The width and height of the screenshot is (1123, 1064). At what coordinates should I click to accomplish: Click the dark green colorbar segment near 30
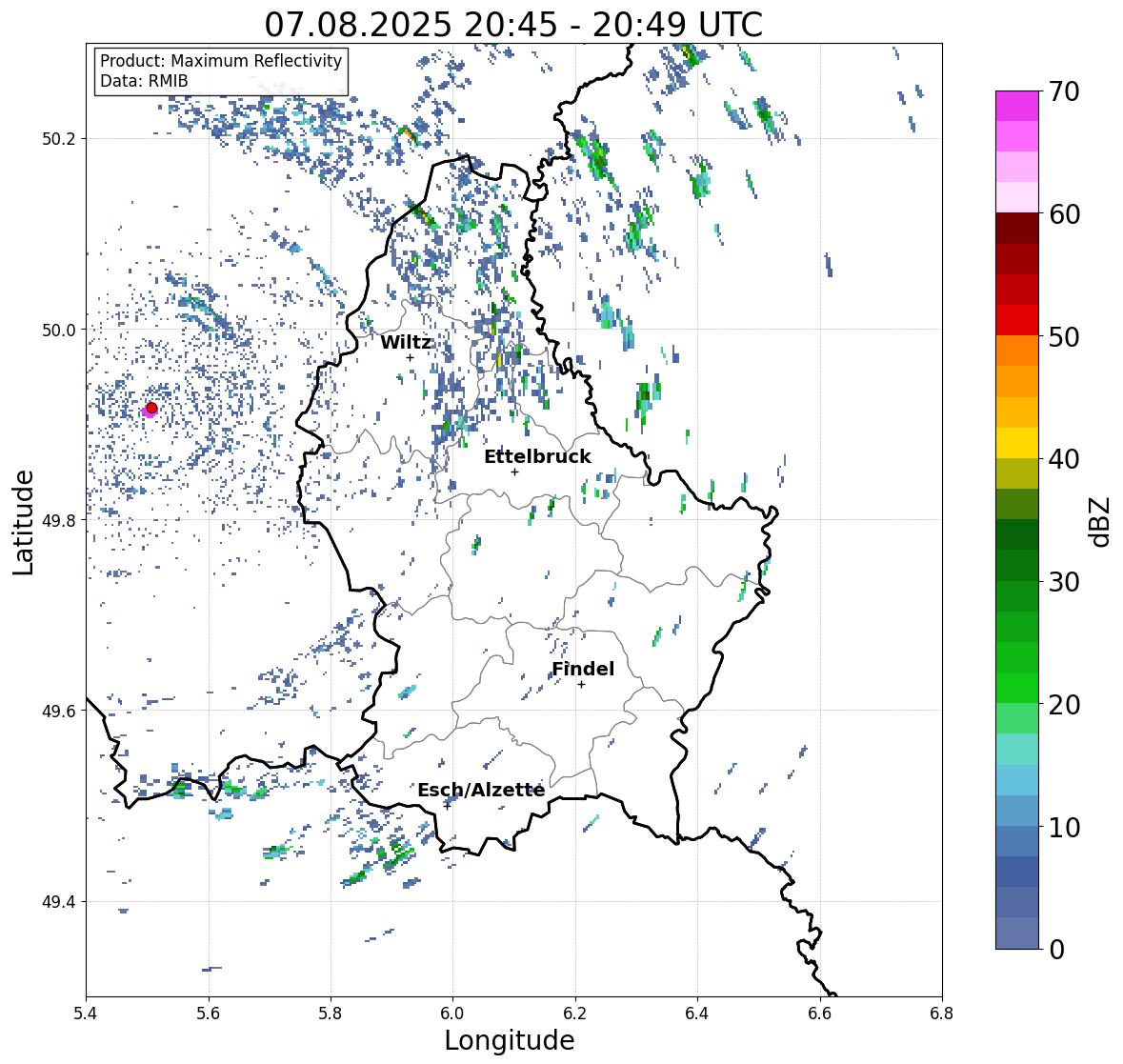[x=1016, y=566]
